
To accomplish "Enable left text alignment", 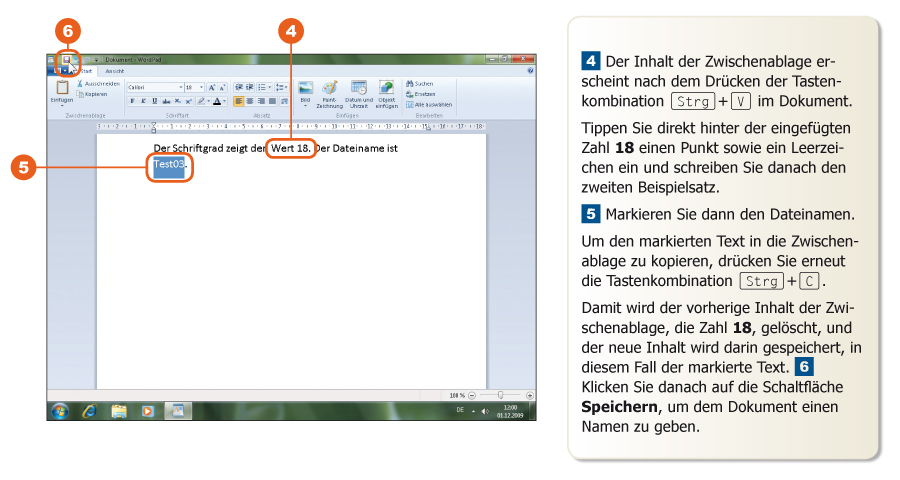I will point(238,101).
